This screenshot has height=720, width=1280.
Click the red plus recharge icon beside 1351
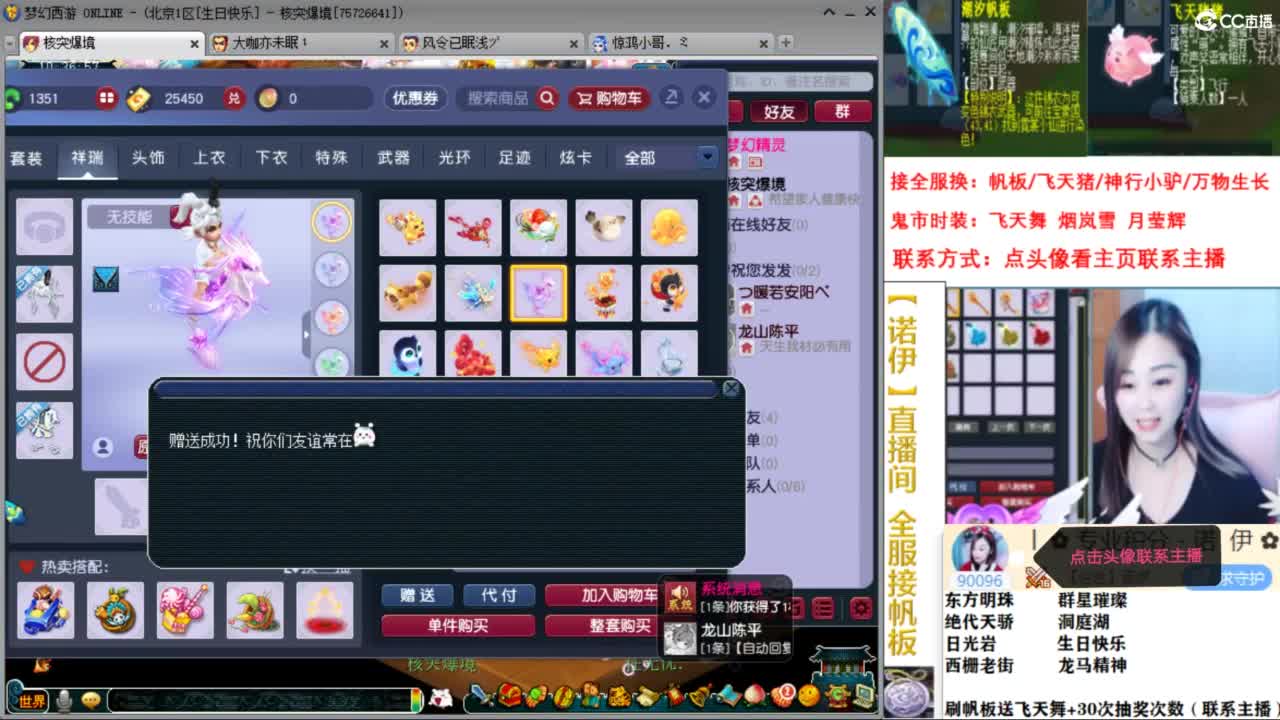(x=107, y=98)
